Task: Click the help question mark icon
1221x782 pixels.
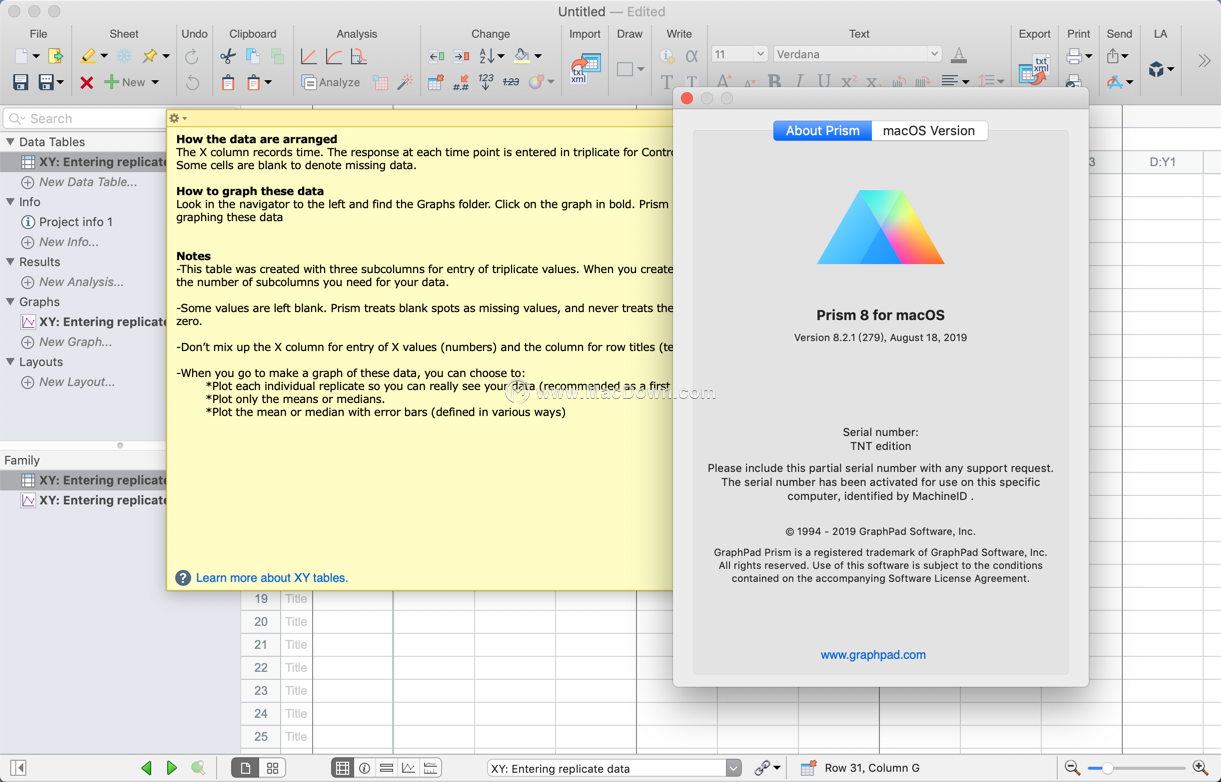Action: point(183,578)
